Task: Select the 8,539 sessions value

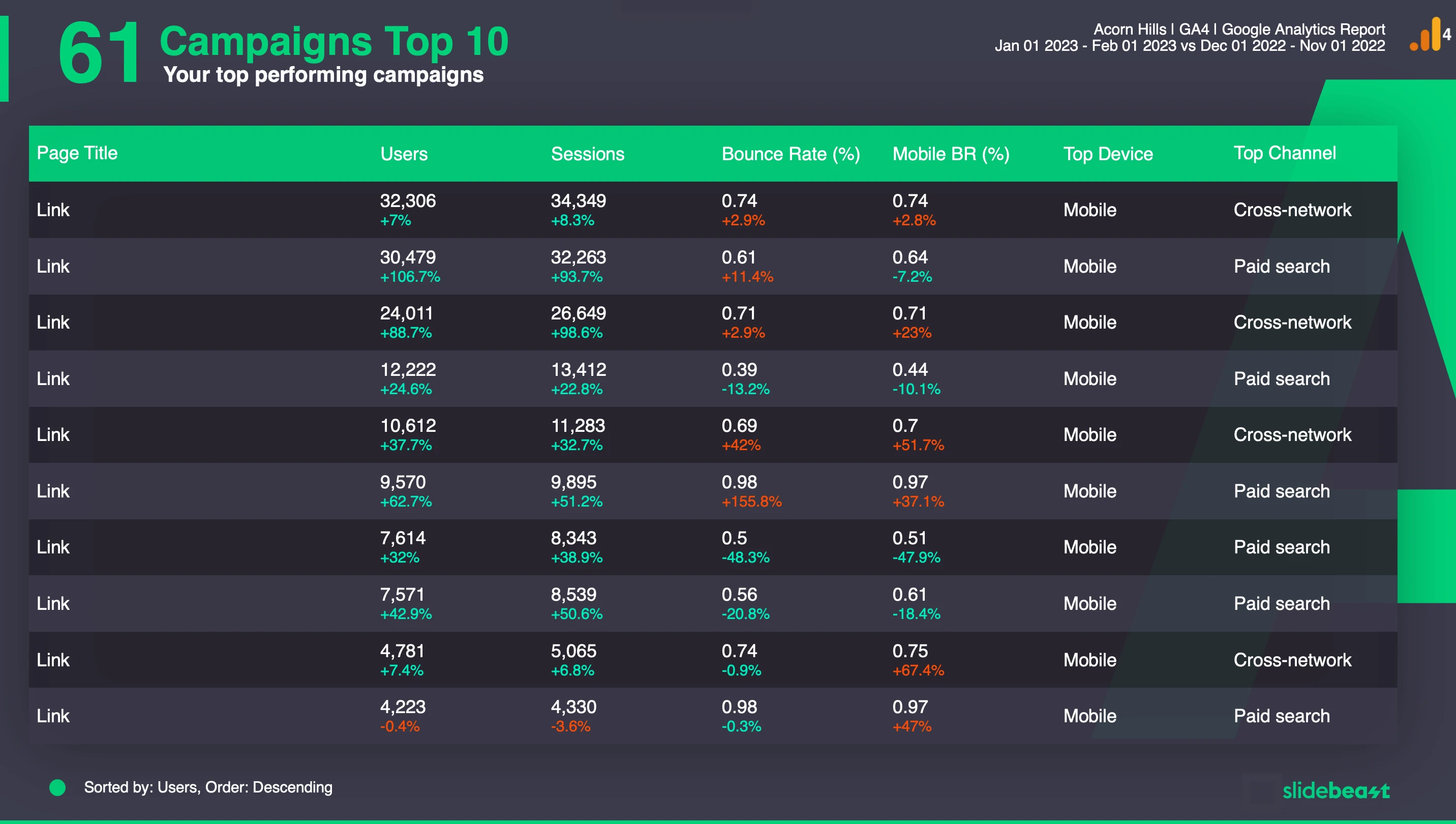Action: (573, 594)
